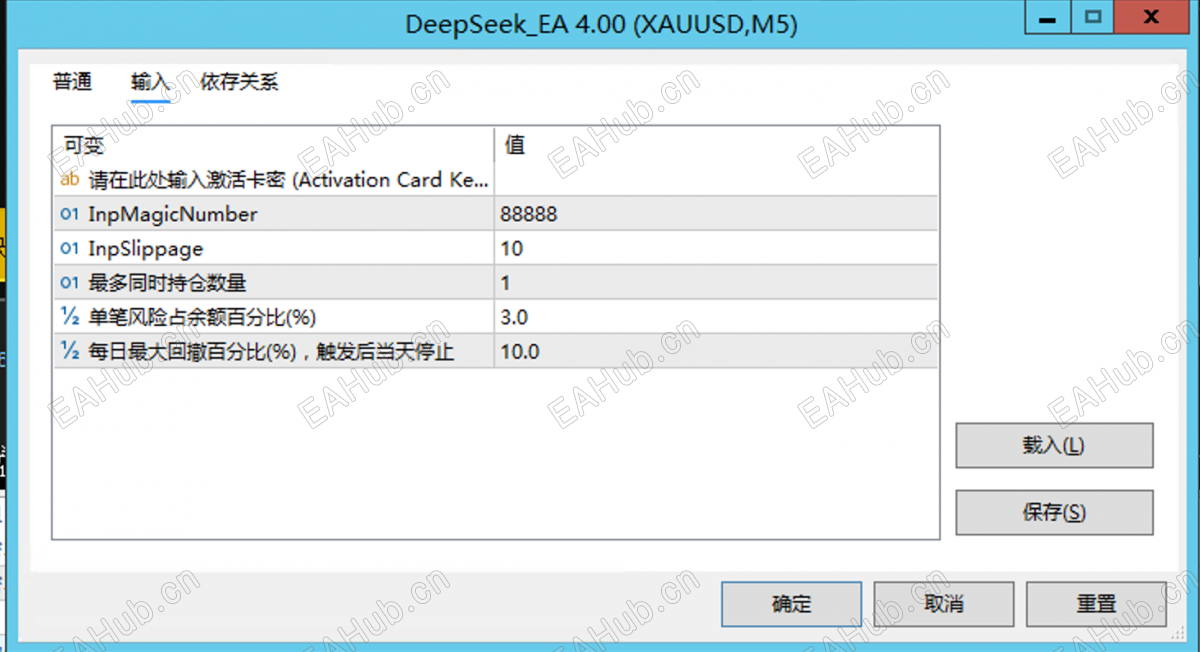
Task: Select the InpSlippage parameter name
Action: point(146,248)
